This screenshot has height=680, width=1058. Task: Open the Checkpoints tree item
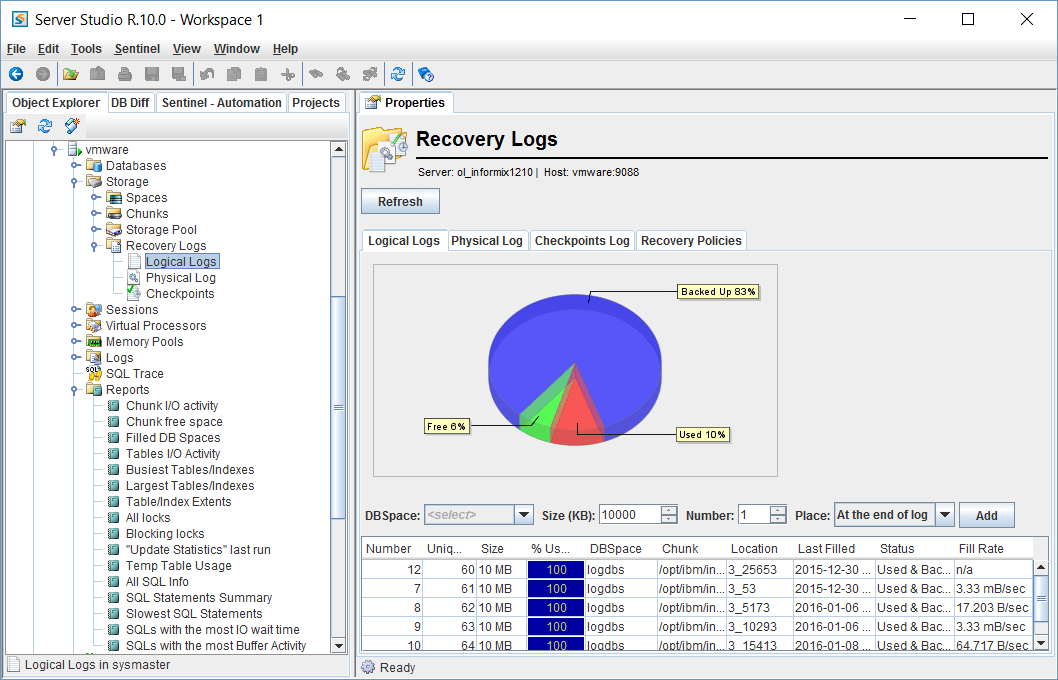179,294
